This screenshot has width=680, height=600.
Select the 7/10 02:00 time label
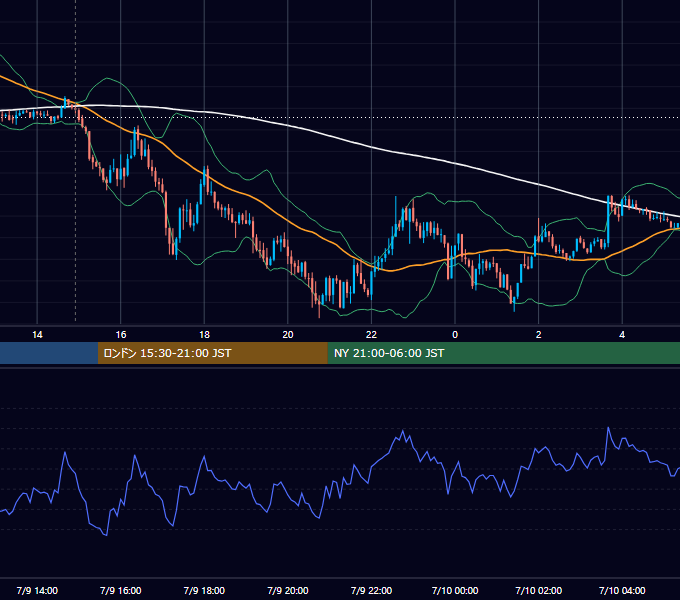coord(539,590)
